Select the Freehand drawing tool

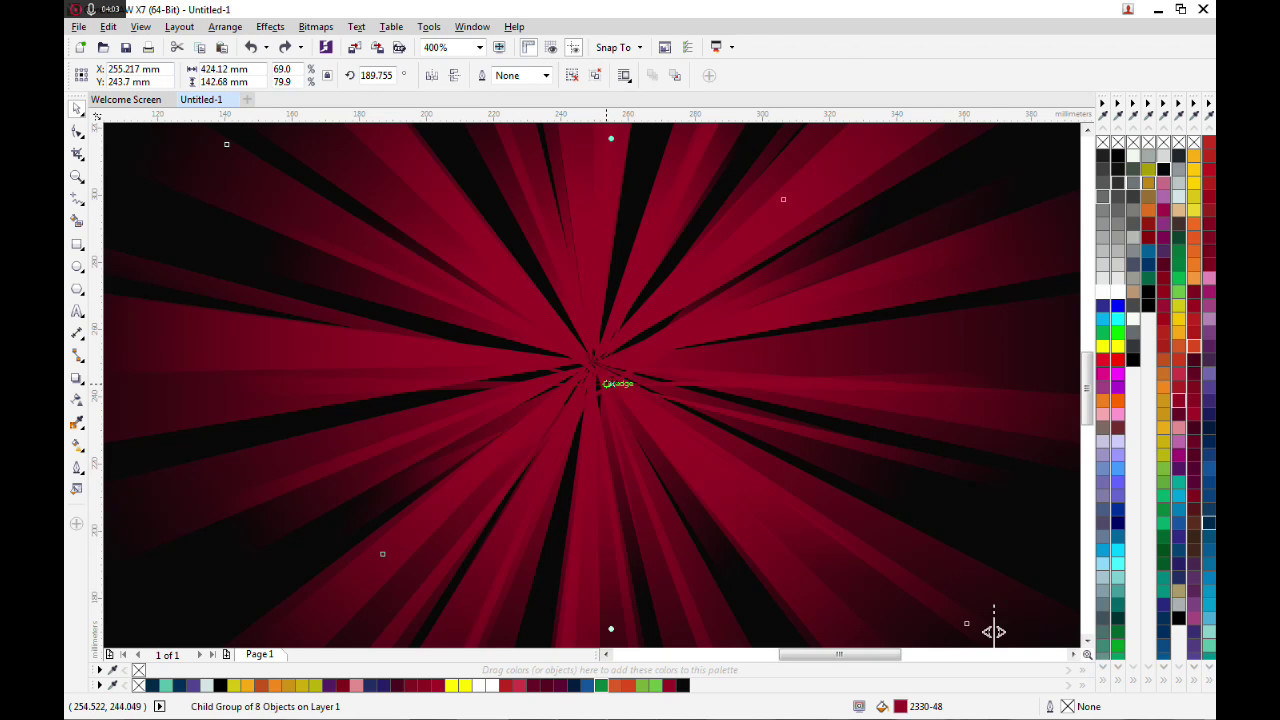pyautogui.click(x=77, y=199)
